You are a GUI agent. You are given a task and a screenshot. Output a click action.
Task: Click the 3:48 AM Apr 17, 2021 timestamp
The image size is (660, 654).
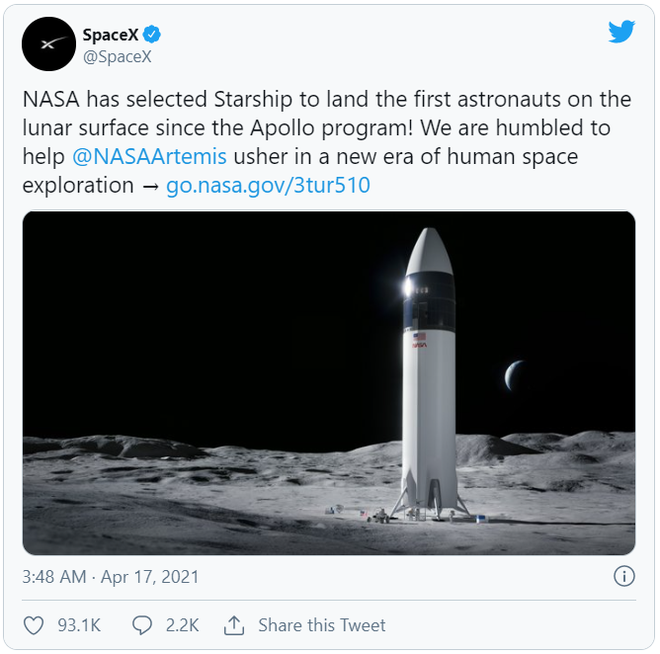(x=110, y=577)
